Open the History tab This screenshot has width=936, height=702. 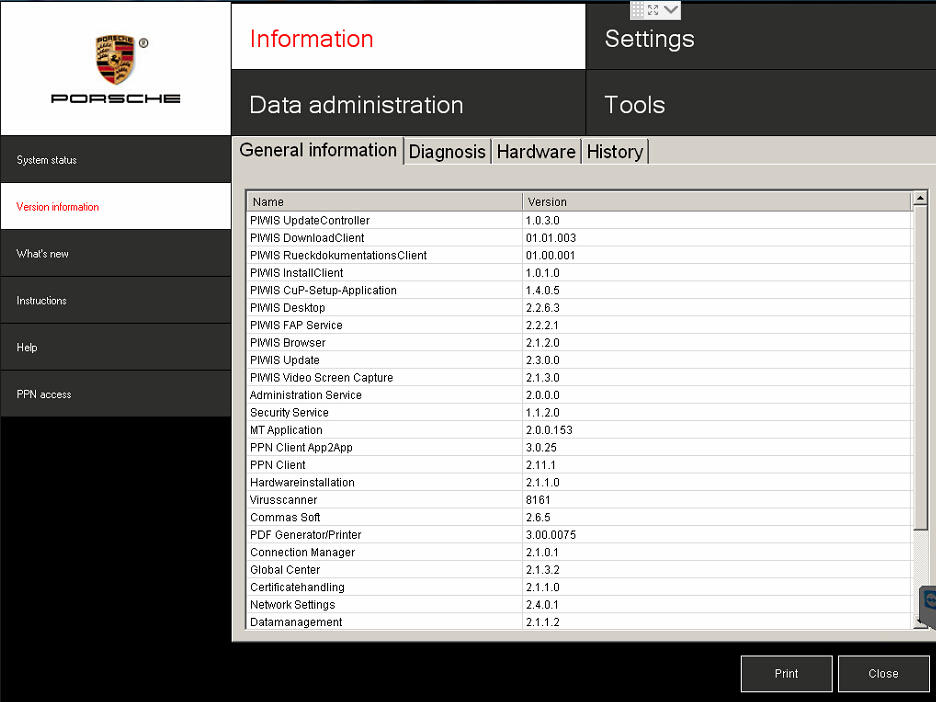pyautogui.click(x=615, y=152)
